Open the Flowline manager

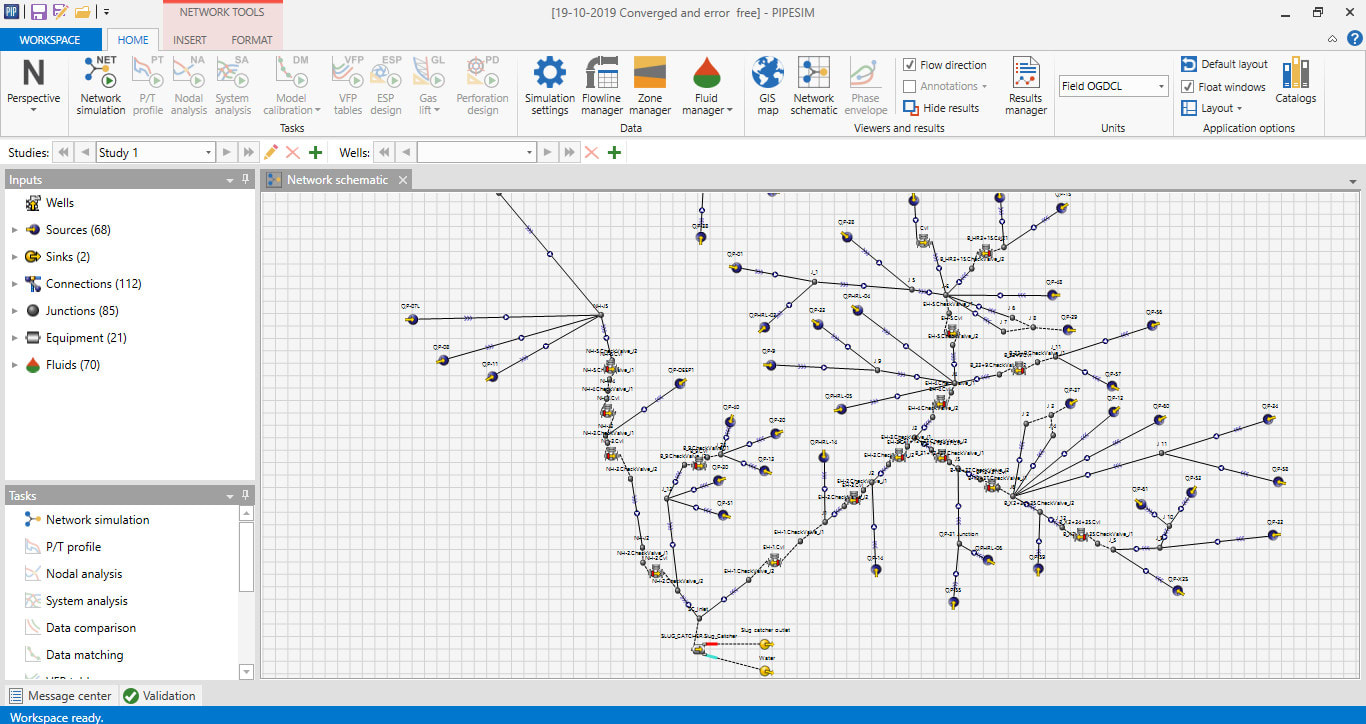602,86
